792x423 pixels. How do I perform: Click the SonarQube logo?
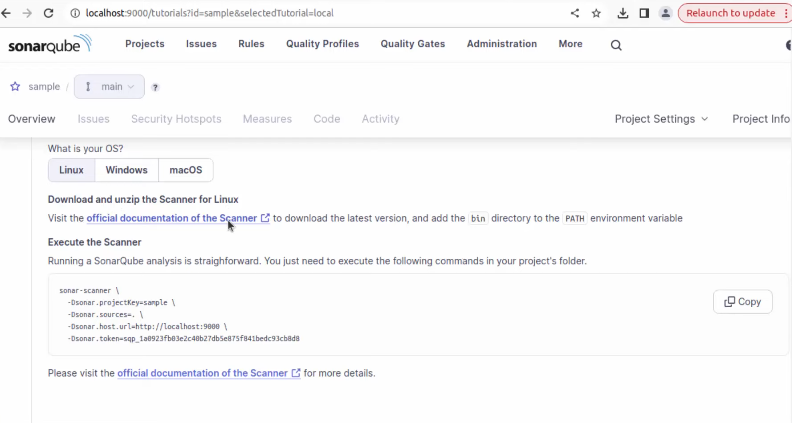tap(49, 45)
